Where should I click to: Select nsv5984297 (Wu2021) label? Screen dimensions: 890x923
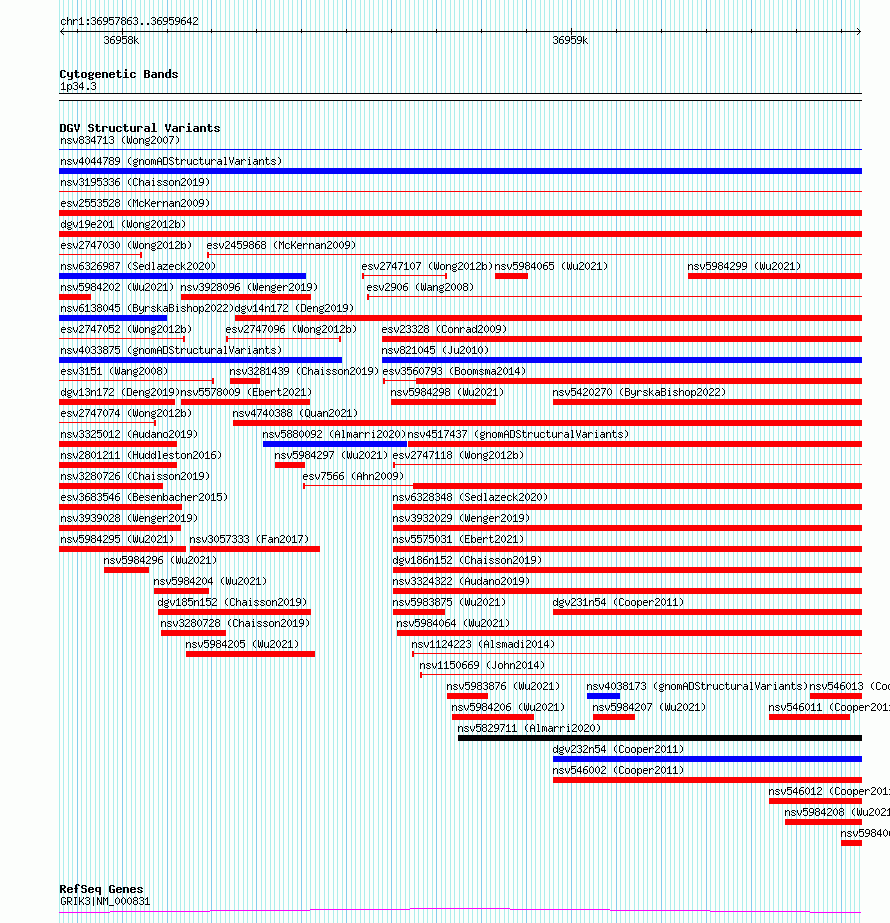pyautogui.click(x=331, y=455)
